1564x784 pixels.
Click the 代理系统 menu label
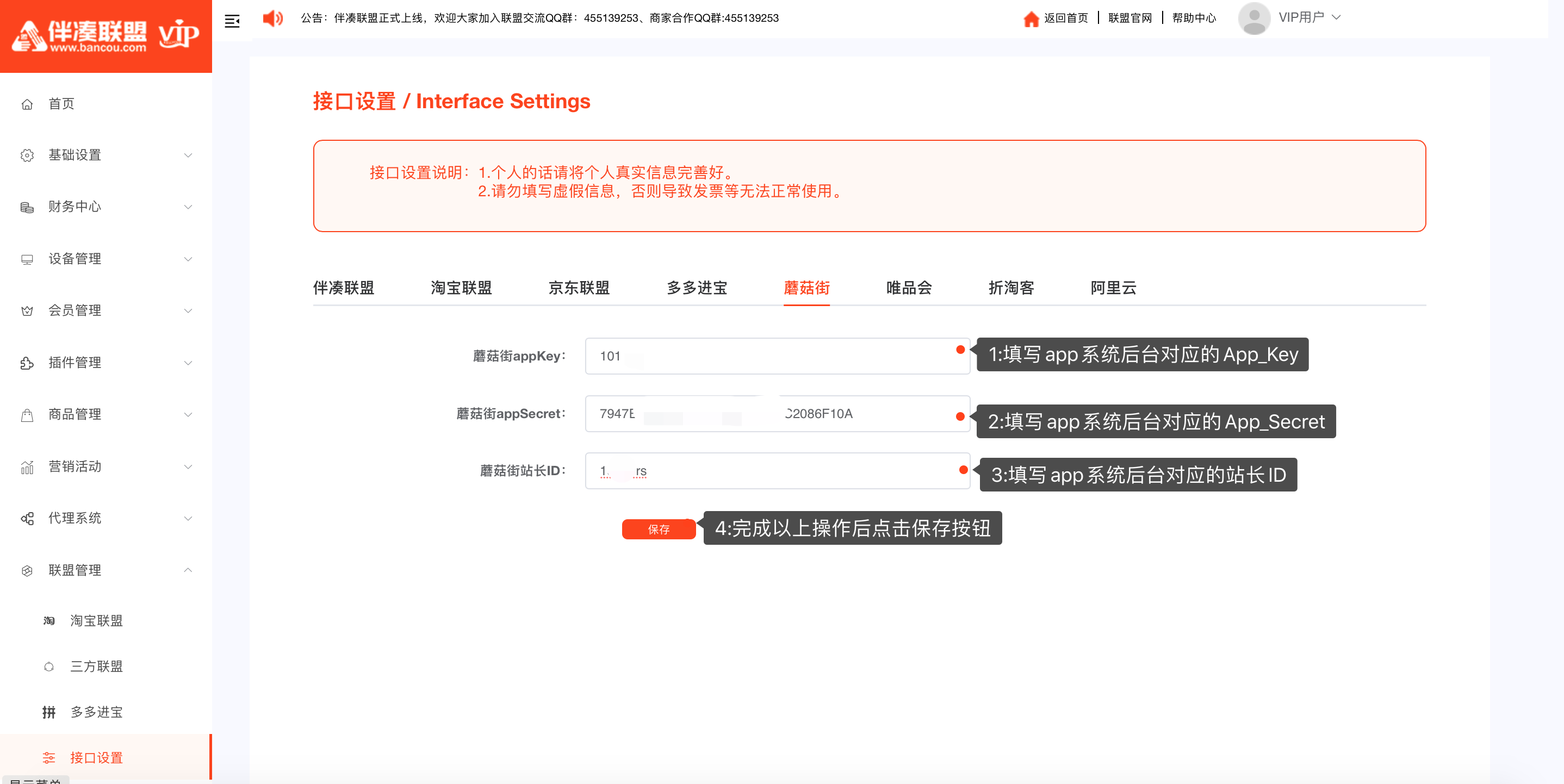(x=75, y=518)
